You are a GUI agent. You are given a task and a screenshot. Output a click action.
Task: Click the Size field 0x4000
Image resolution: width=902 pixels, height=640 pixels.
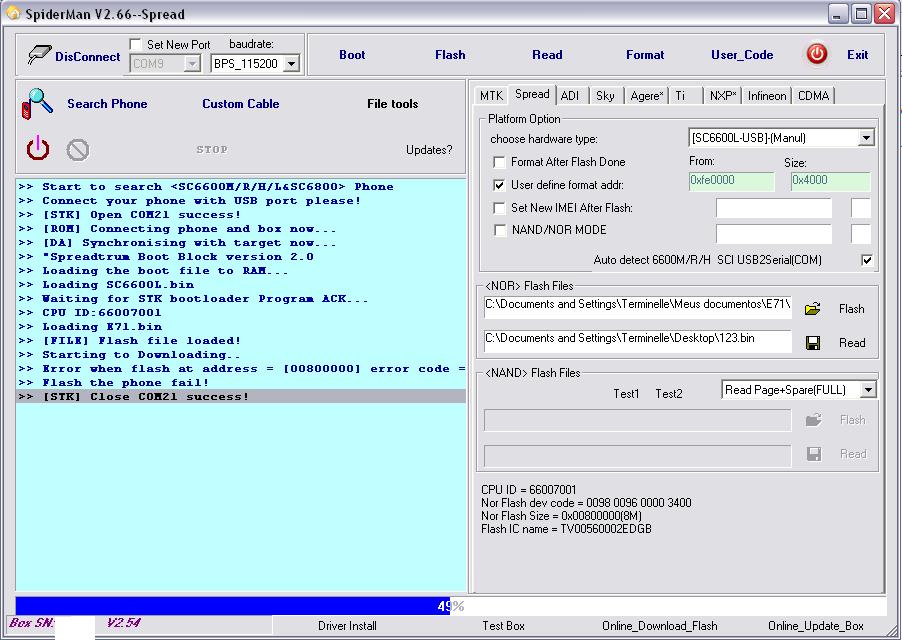pyautogui.click(x=830, y=181)
